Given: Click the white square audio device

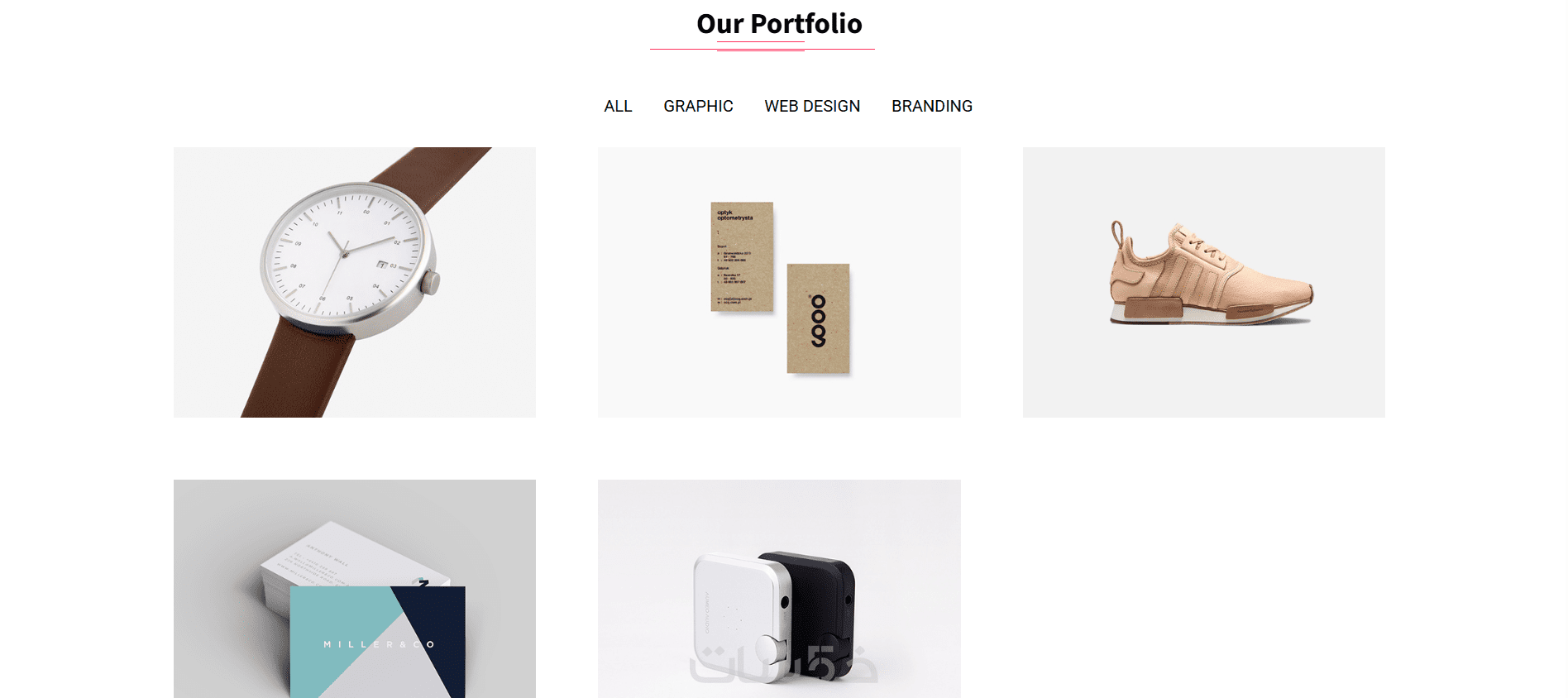Looking at the screenshot, I should [x=740, y=616].
